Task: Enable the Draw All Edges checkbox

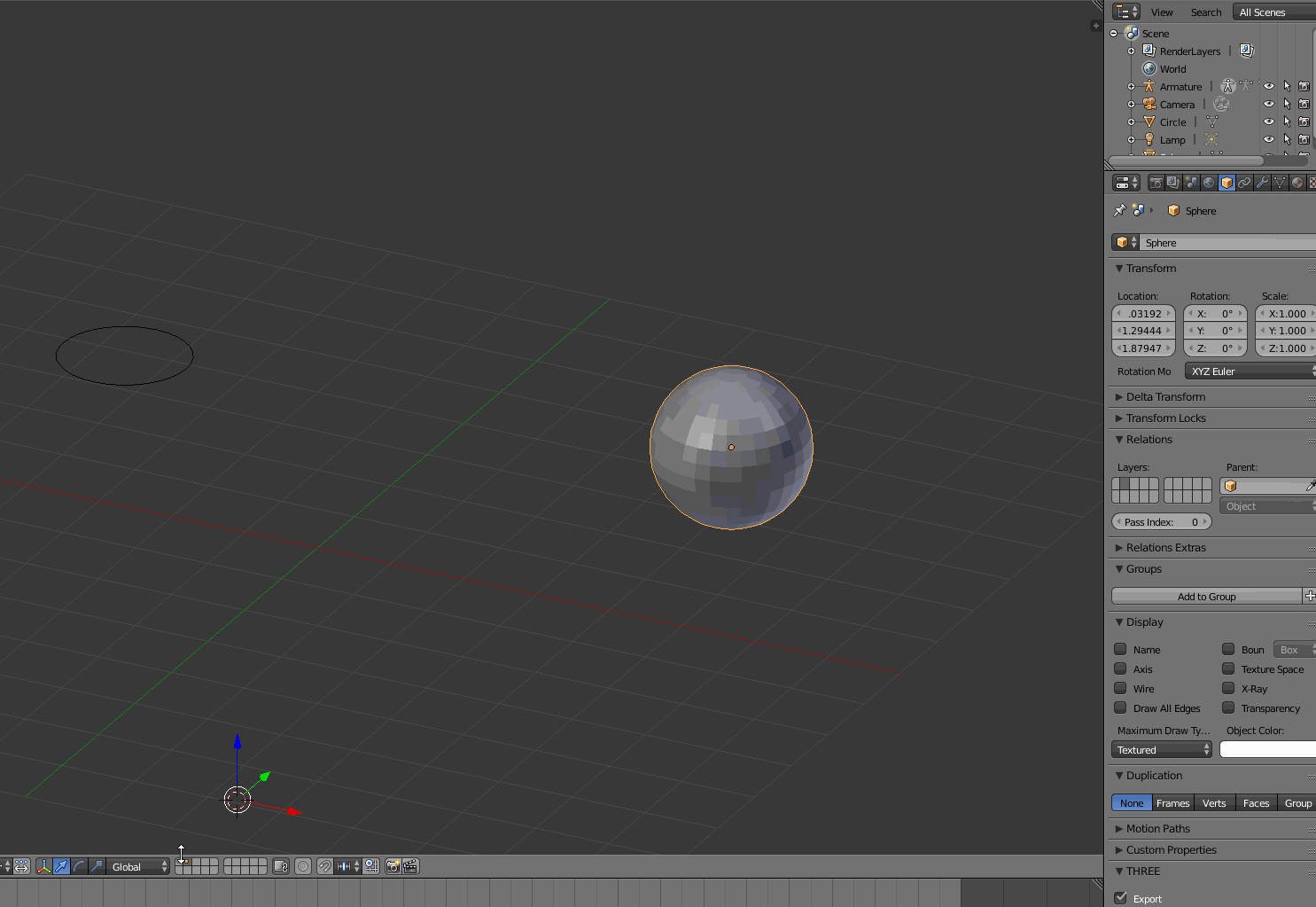Action: (1120, 708)
